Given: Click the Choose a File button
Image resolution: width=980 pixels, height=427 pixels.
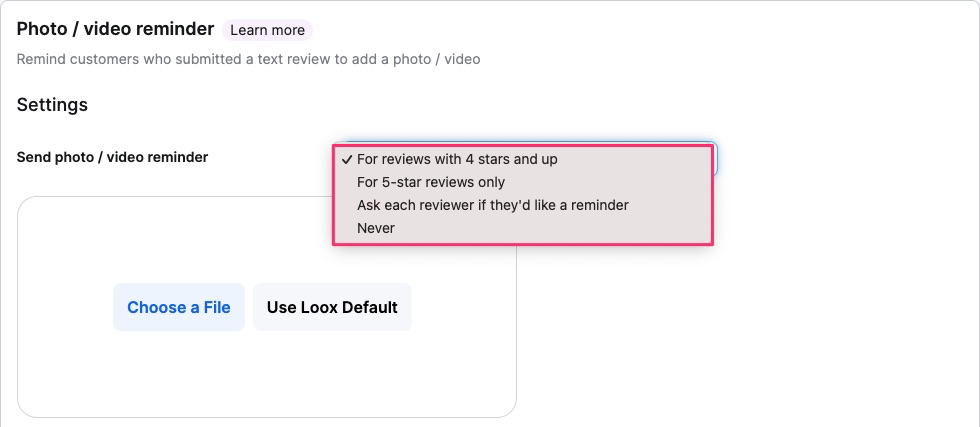Looking at the screenshot, I should point(179,307).
